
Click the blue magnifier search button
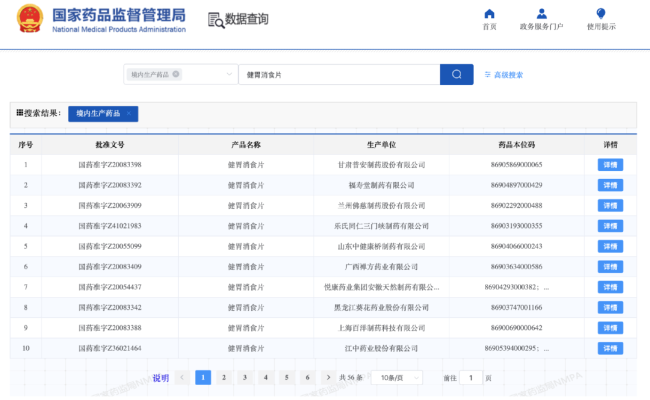(456, 74)
